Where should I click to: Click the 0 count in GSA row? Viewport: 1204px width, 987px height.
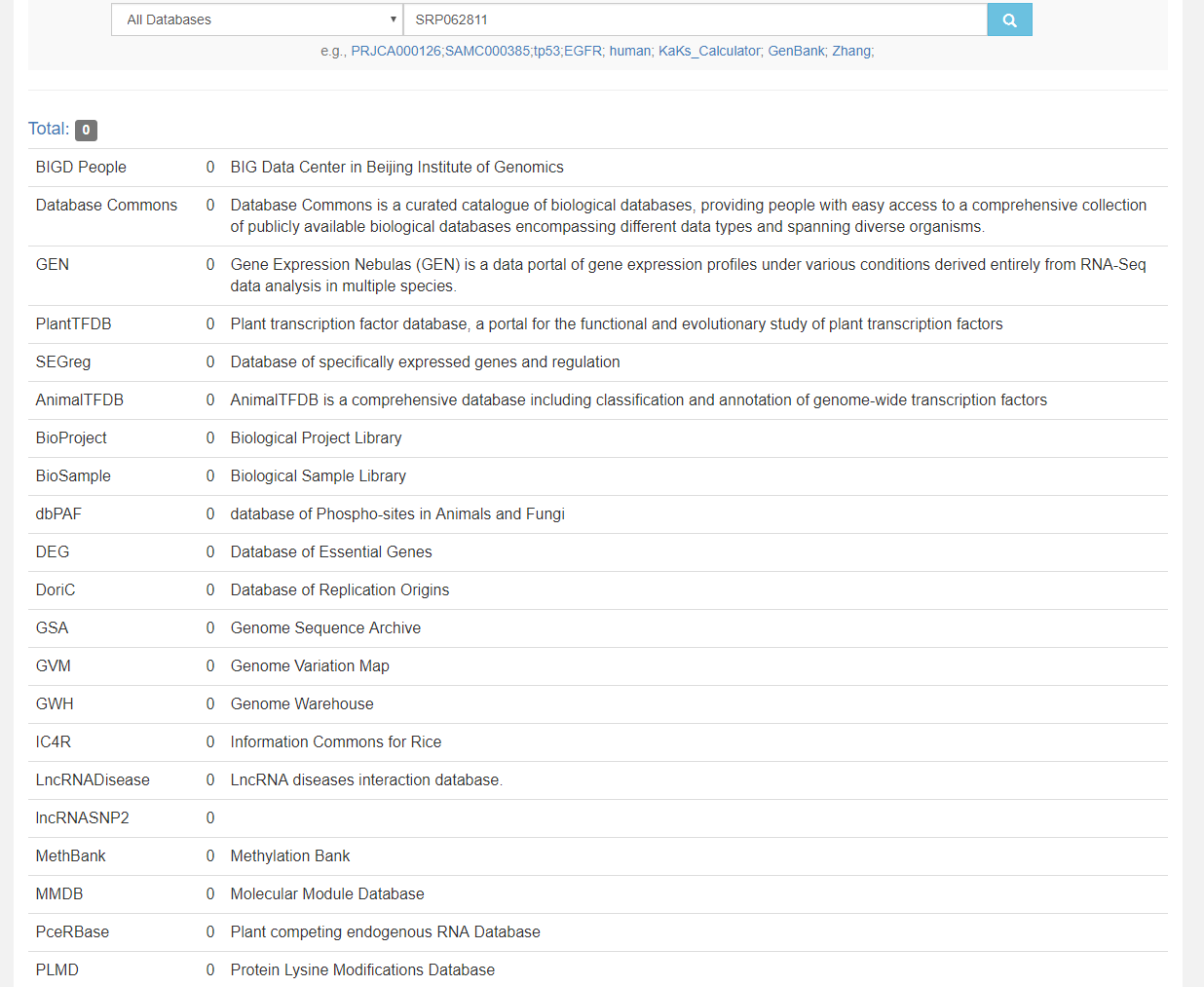click(210, 628)
